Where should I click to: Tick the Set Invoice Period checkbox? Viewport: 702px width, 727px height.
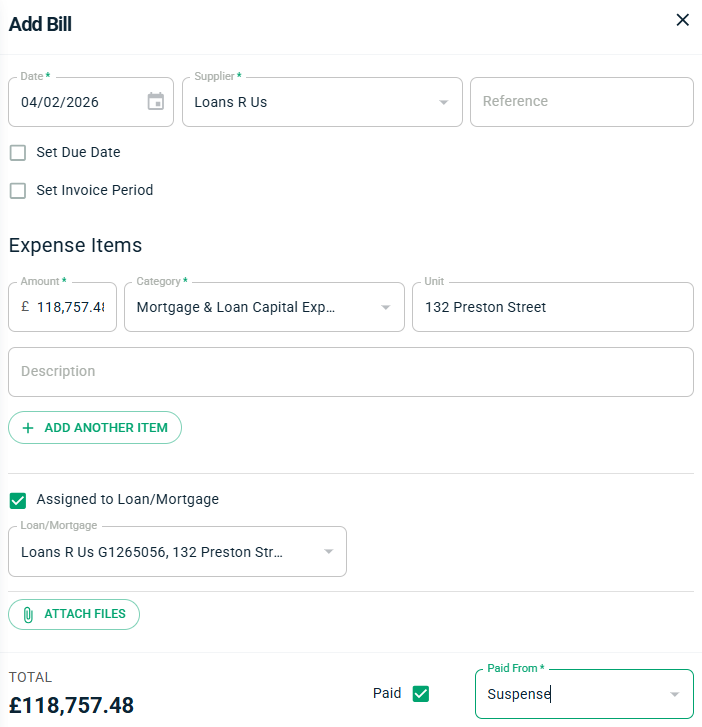pos(18,190)
